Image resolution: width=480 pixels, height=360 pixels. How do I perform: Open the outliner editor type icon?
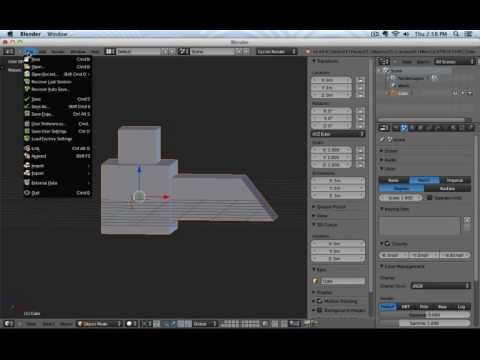383,61
